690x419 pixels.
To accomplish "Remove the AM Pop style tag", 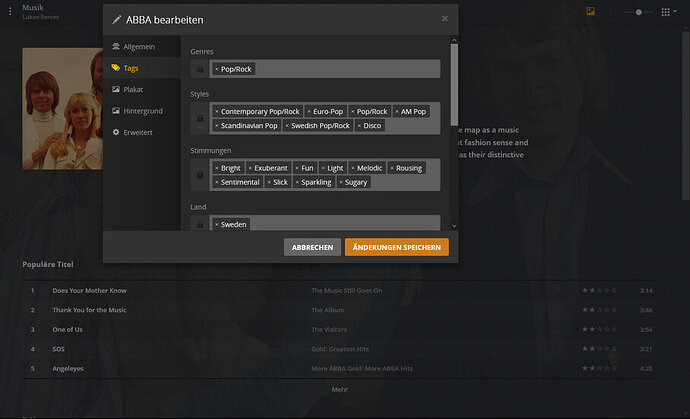I will 396,112.
